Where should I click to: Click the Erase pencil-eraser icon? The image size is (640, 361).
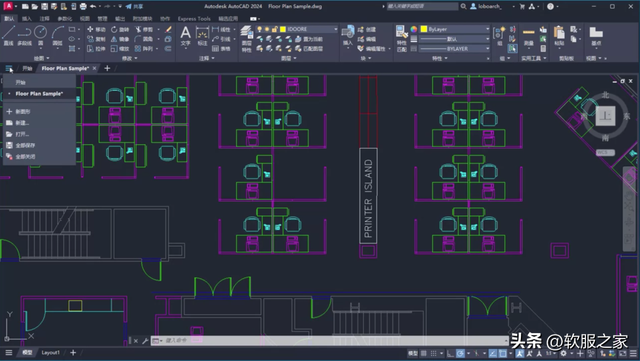click(168, 29)
